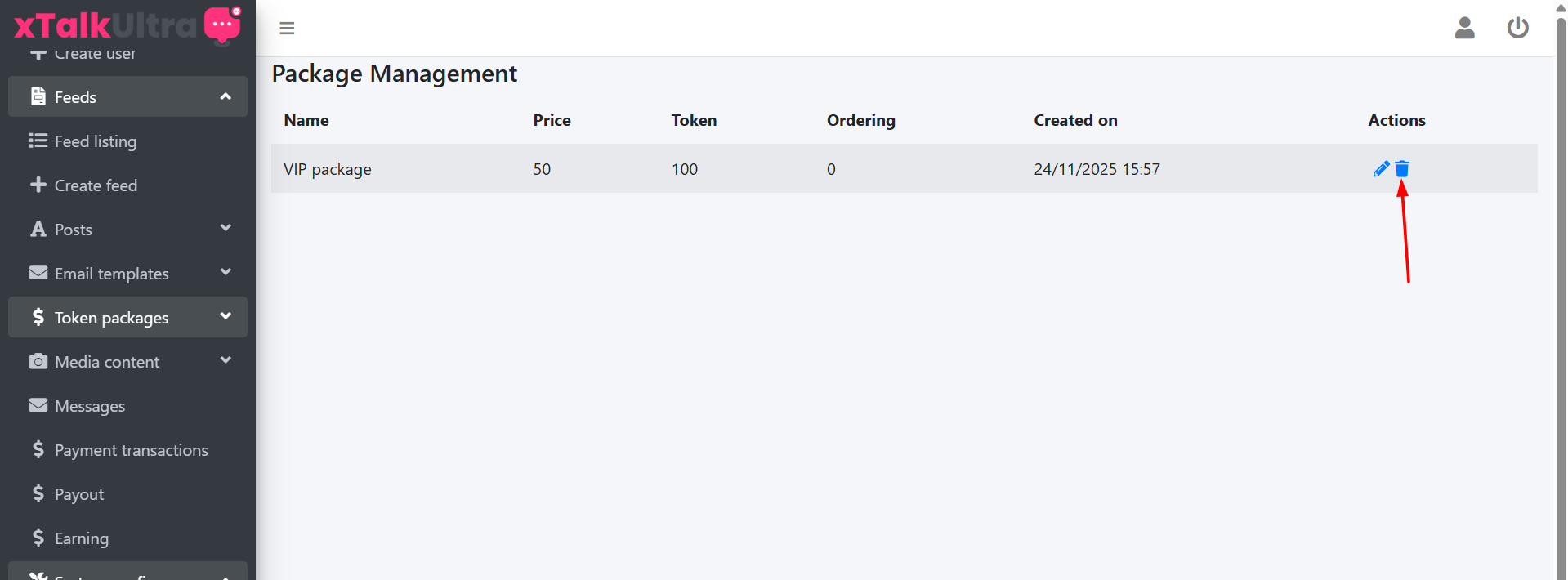Click the envelope icon beside Messages
This screenshot has height=580, width=1568.
pos(38,405)
